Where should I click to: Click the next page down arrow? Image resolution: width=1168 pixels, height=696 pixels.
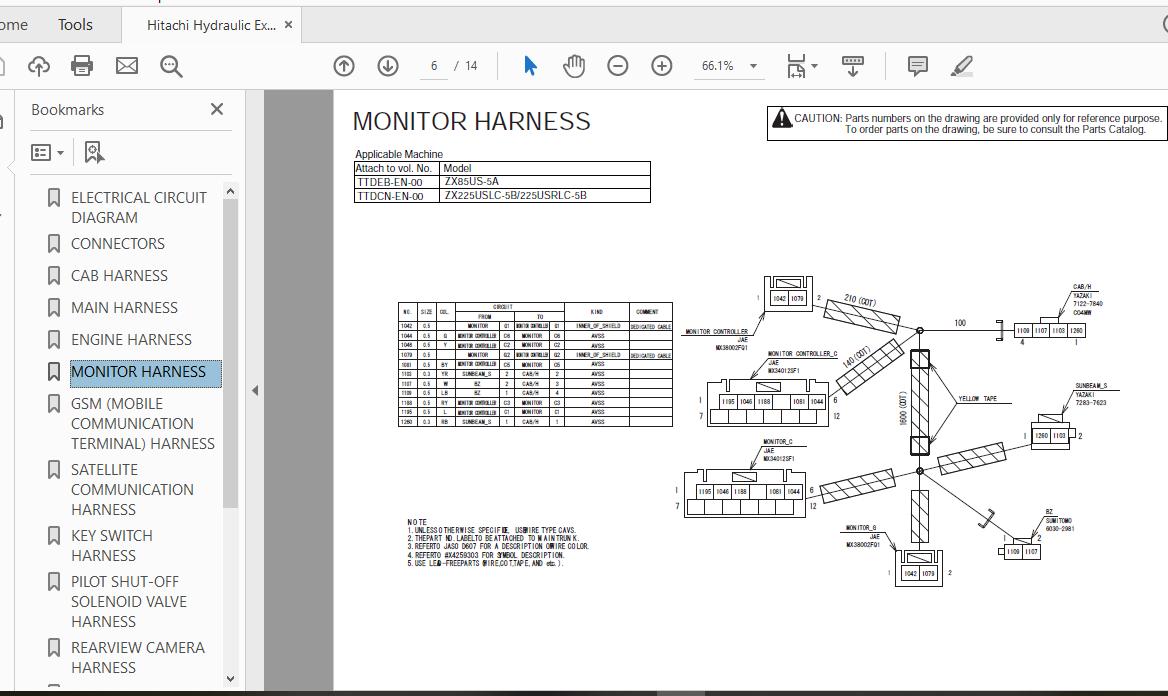[387, 66]
